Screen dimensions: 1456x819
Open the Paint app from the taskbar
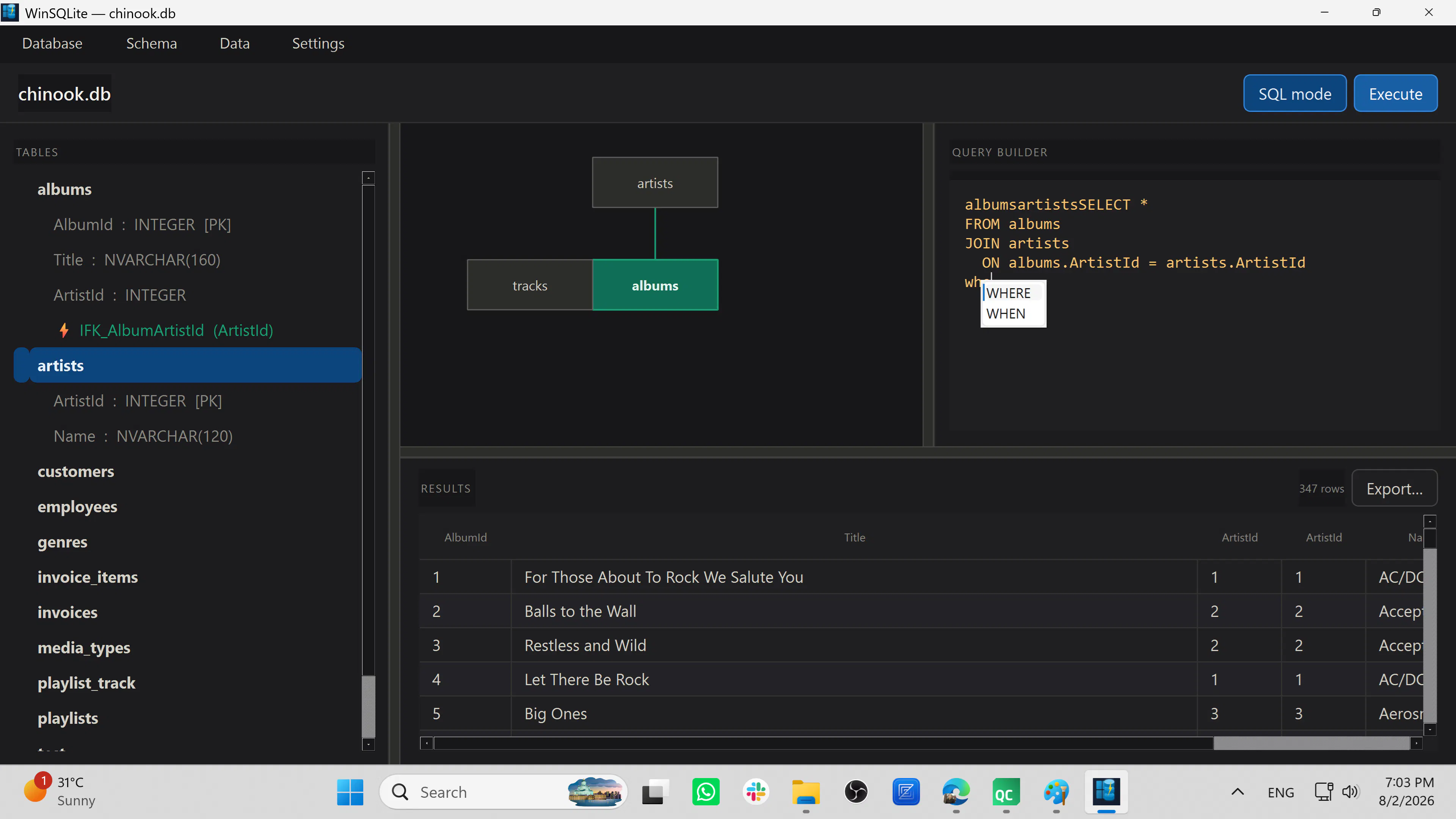click(x=1056, y=791)
